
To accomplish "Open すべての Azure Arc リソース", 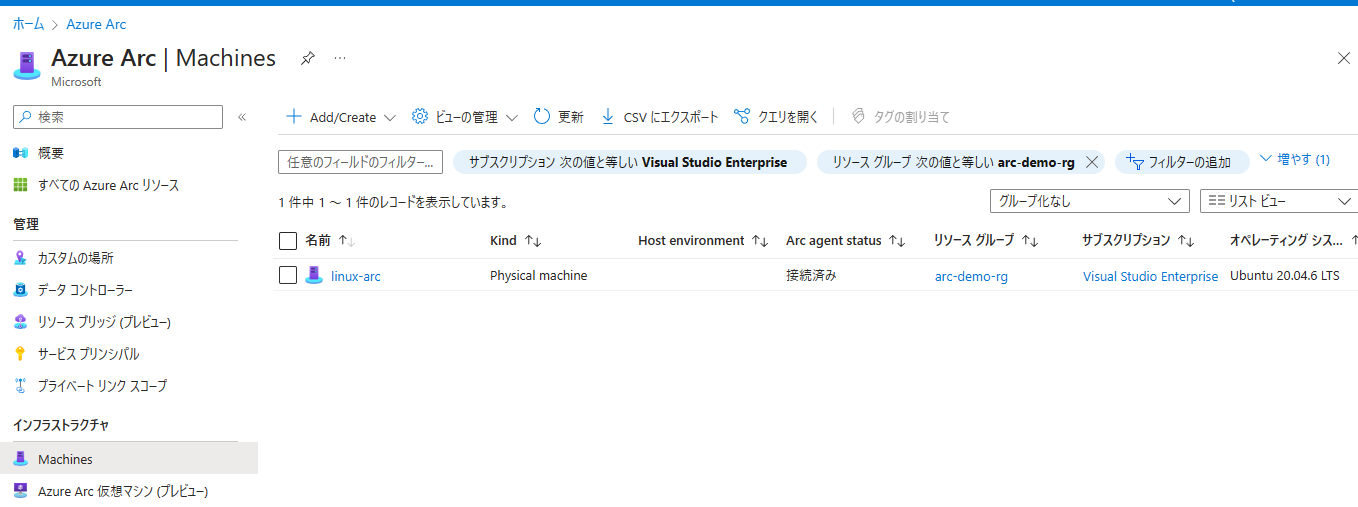I will 109,185.
